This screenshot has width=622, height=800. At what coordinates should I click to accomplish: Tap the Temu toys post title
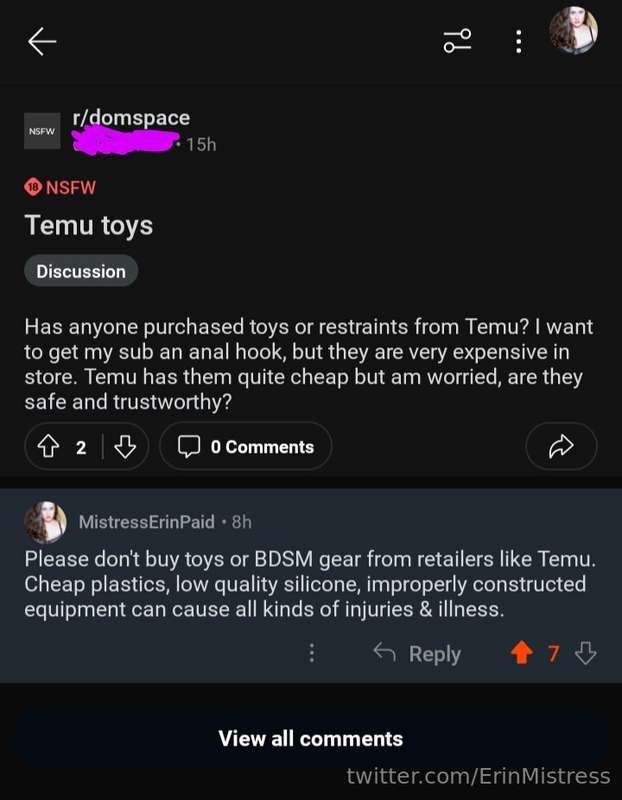click(x=89, y=226)
